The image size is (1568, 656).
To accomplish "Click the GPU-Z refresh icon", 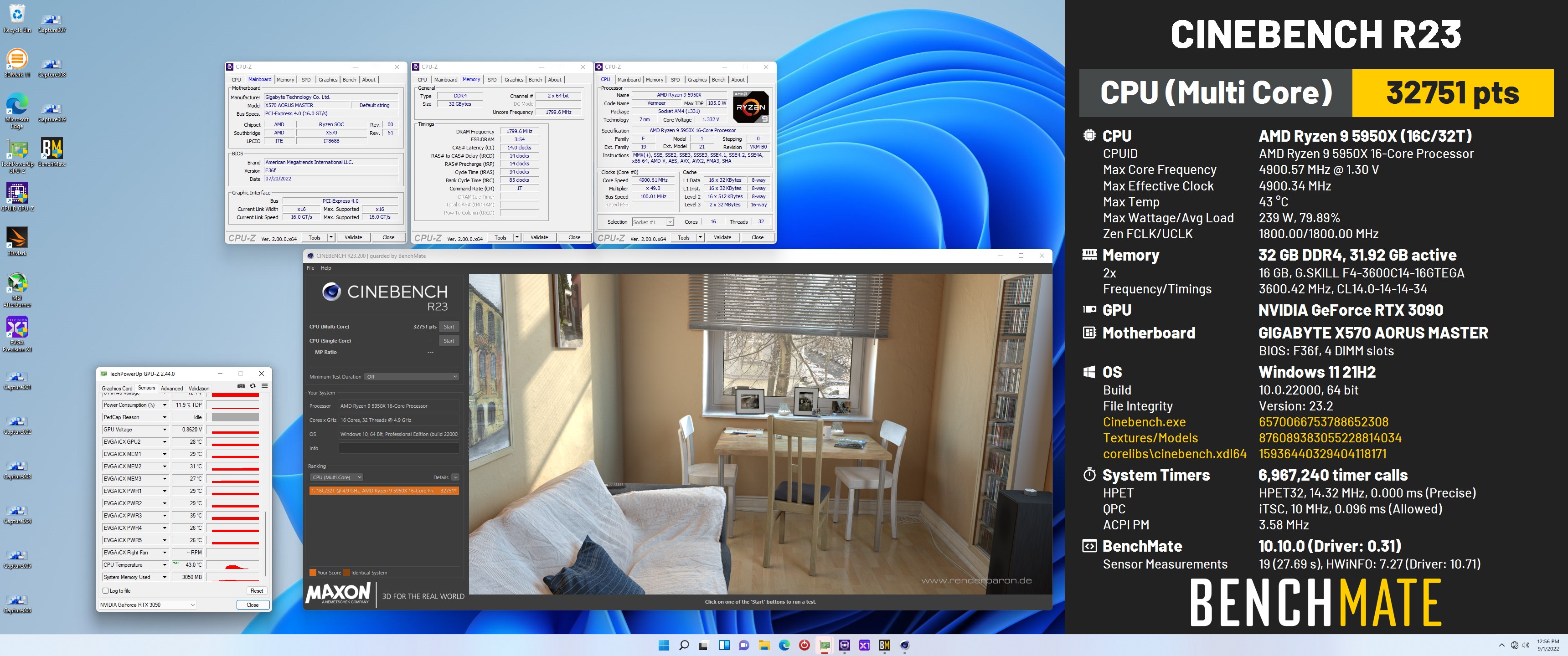I will [253, 386].
